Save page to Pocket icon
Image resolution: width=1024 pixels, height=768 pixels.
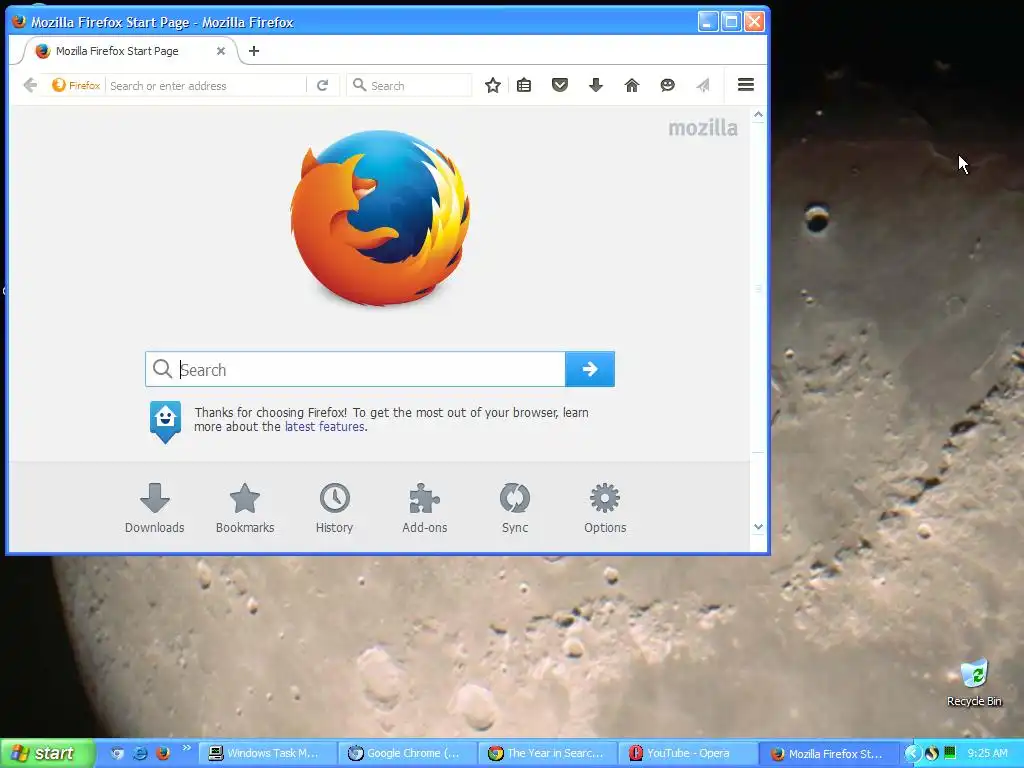point(560,85)
